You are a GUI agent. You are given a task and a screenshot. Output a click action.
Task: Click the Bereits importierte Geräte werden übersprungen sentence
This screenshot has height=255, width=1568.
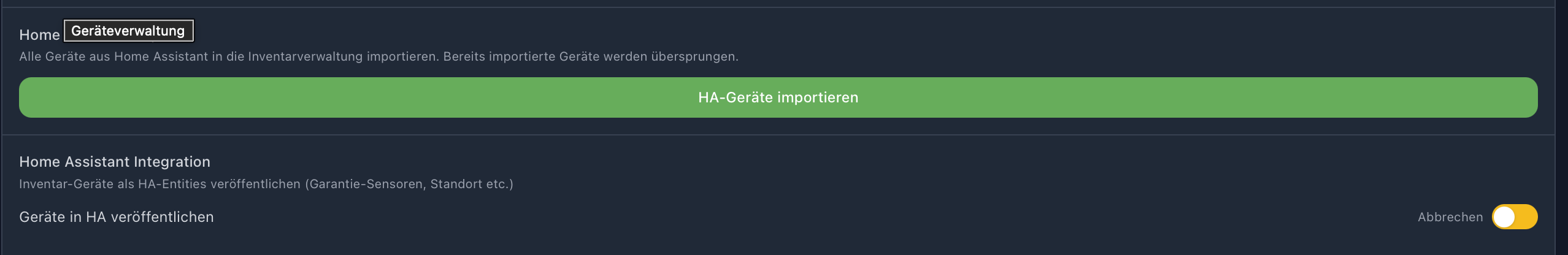(590, 57)
